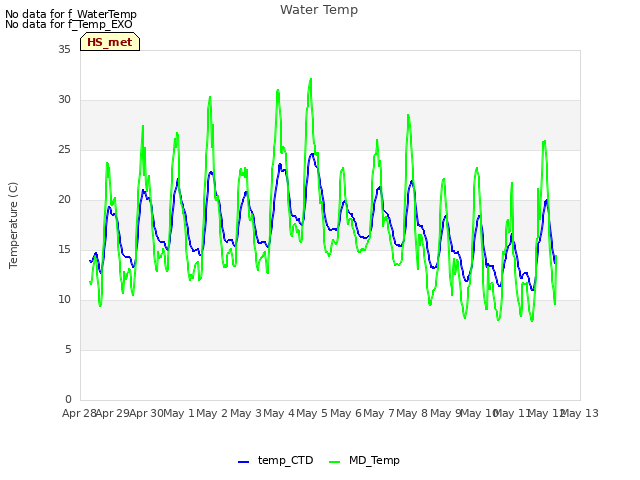Click the highest green MD_Temp peak near May 5
Image resolution: width=640 pixels, height=480 pixels.
tap(311, 79)
